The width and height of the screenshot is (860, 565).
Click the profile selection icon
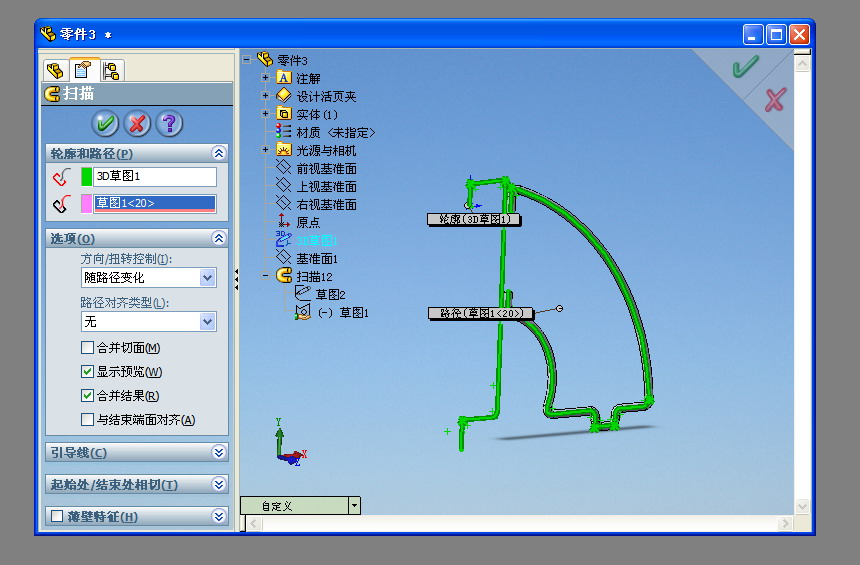pyautogui.click(x=62, y=177)
